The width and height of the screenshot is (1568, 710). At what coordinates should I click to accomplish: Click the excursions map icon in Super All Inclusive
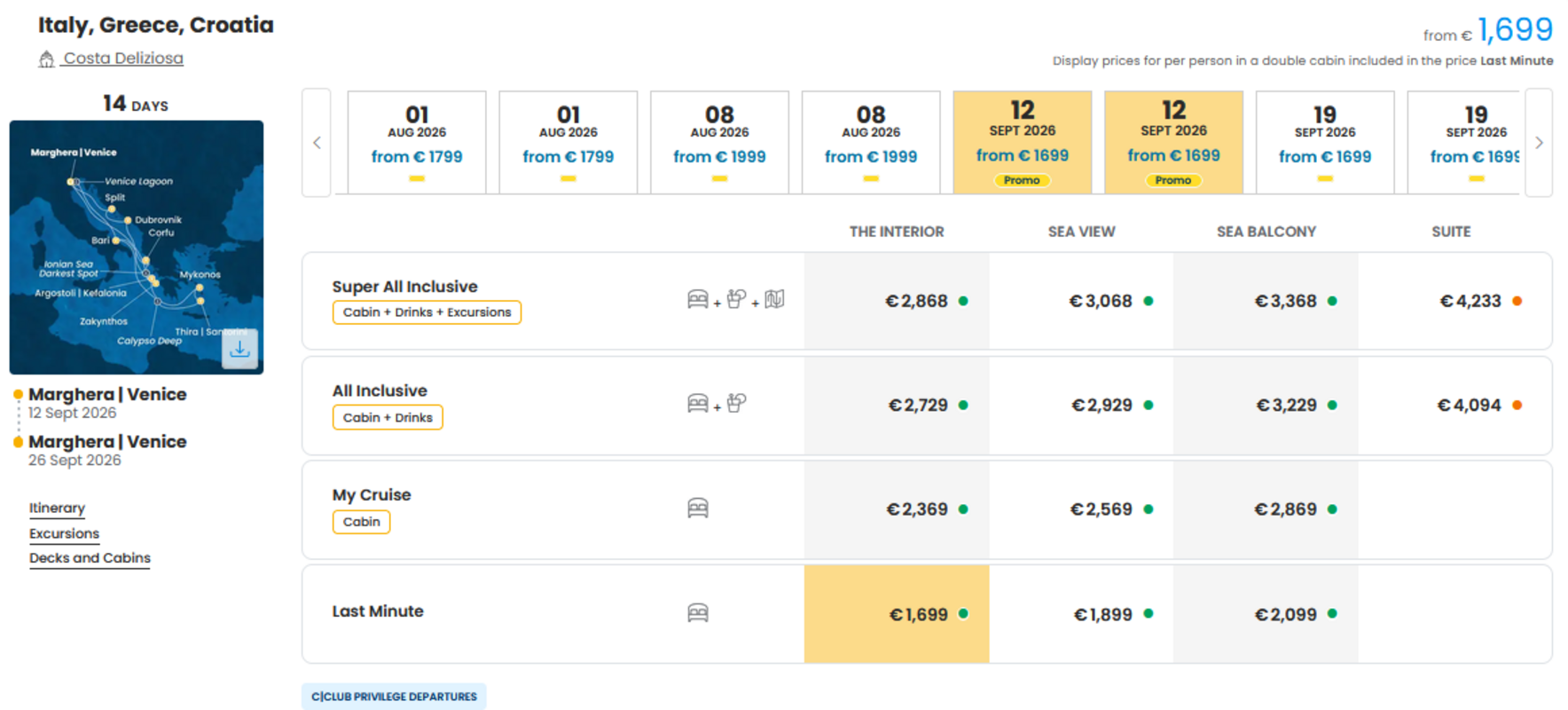[x=774, y=299]
